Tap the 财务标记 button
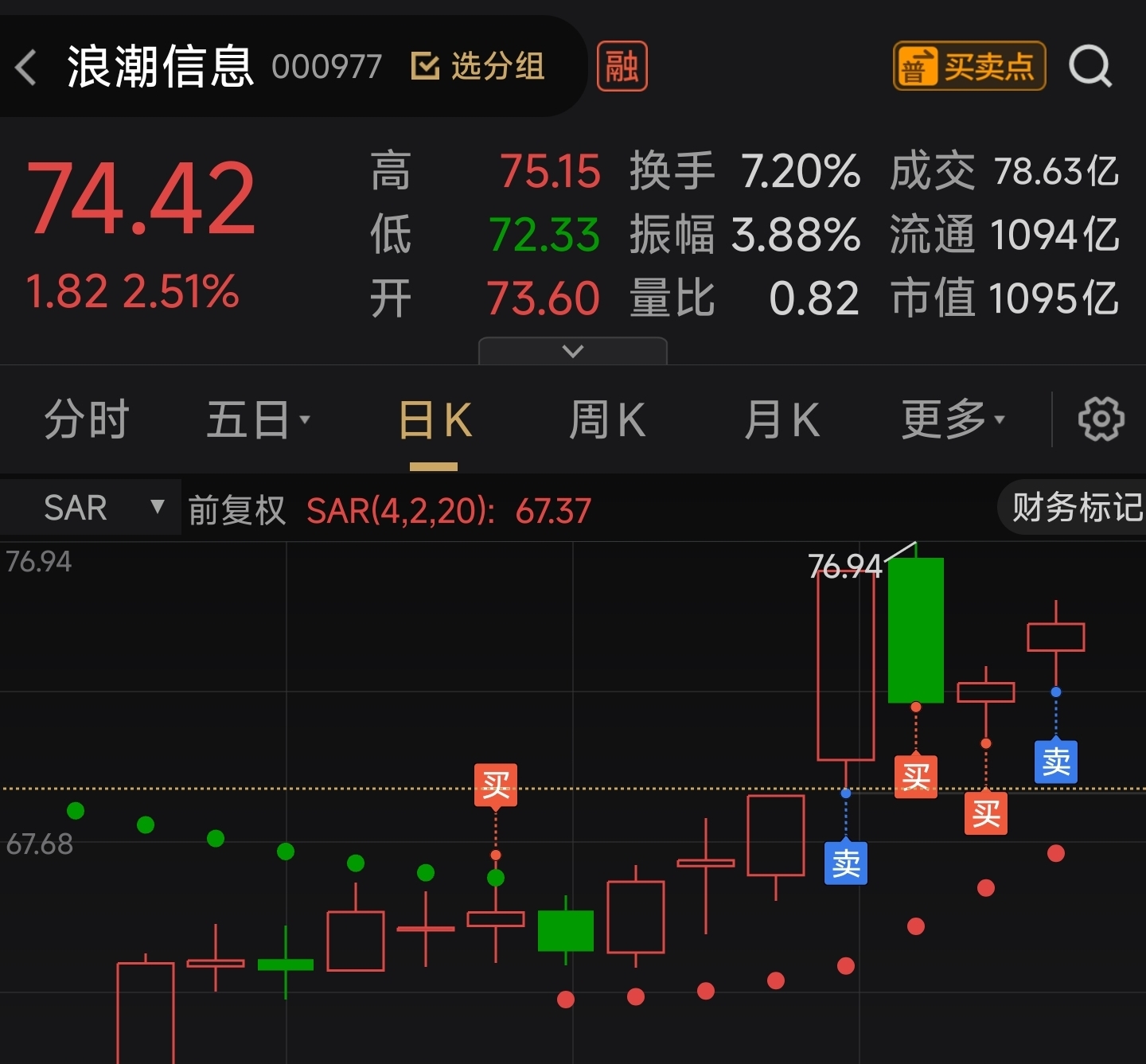The width and height of the screenshot is (1146, 1064). pyautogui.click(x=1074, y=507)
